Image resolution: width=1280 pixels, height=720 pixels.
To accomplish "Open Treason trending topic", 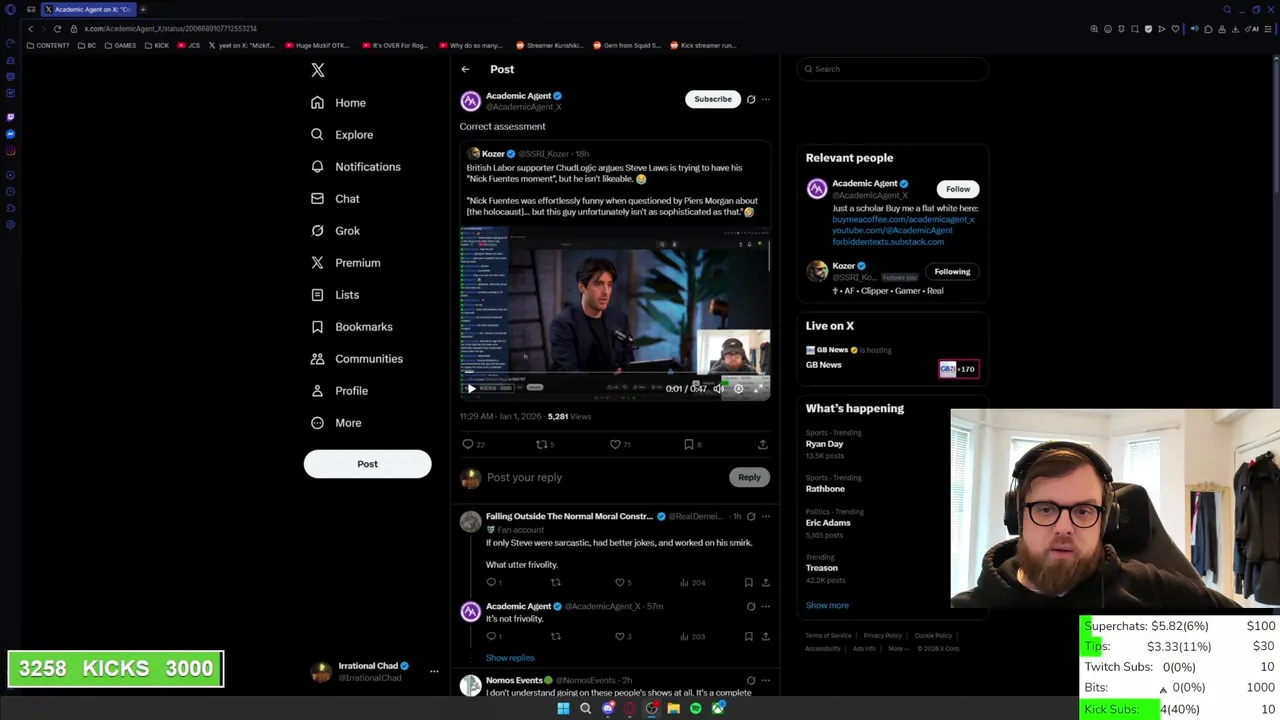I will click(x=822, y=568).
